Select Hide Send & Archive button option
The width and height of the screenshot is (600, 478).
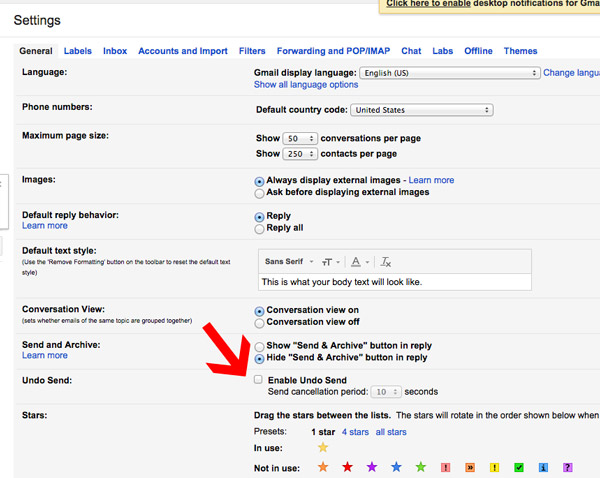coord(259,359)
